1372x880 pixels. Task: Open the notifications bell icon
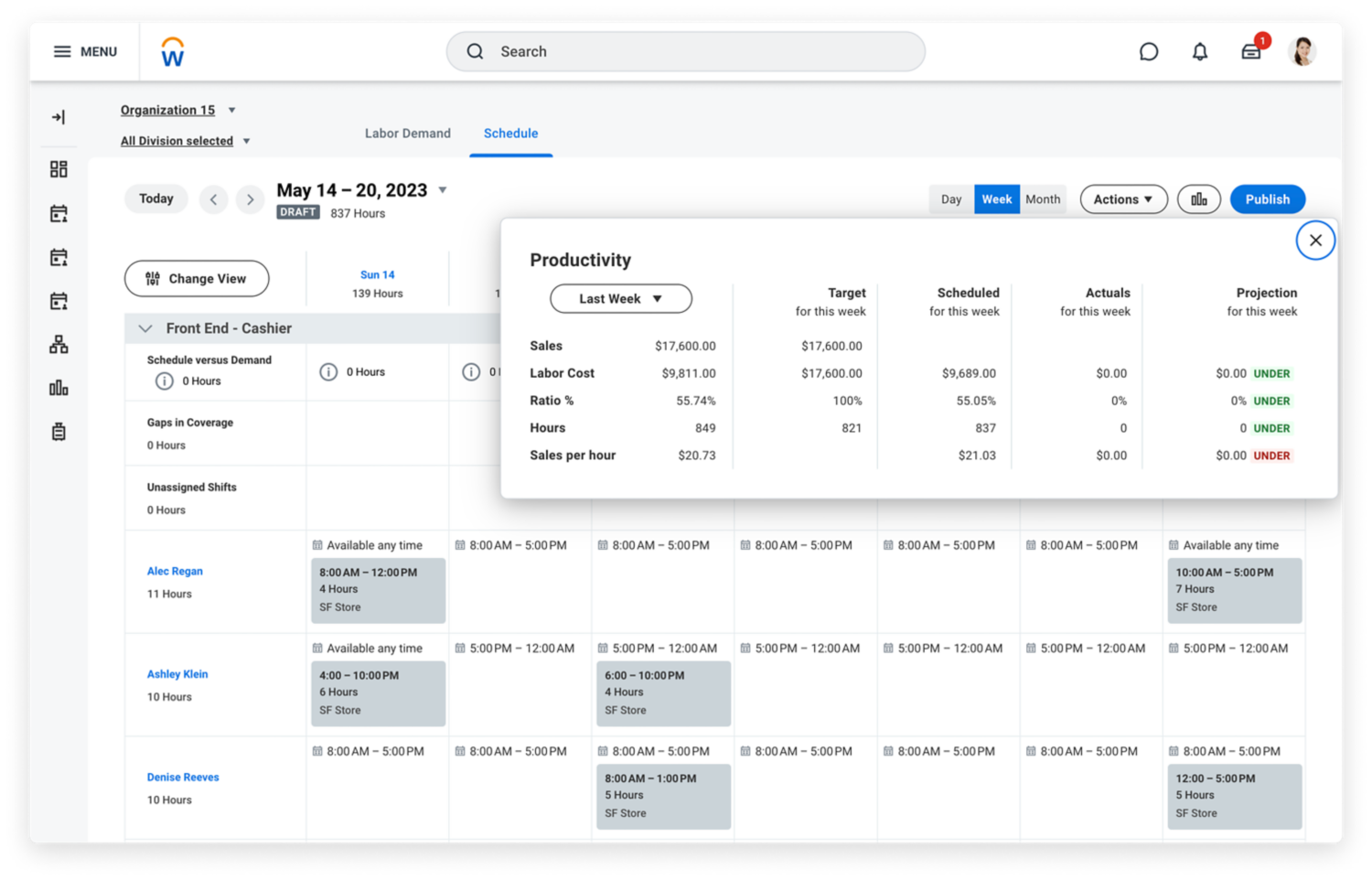[x=1199, y=52]
